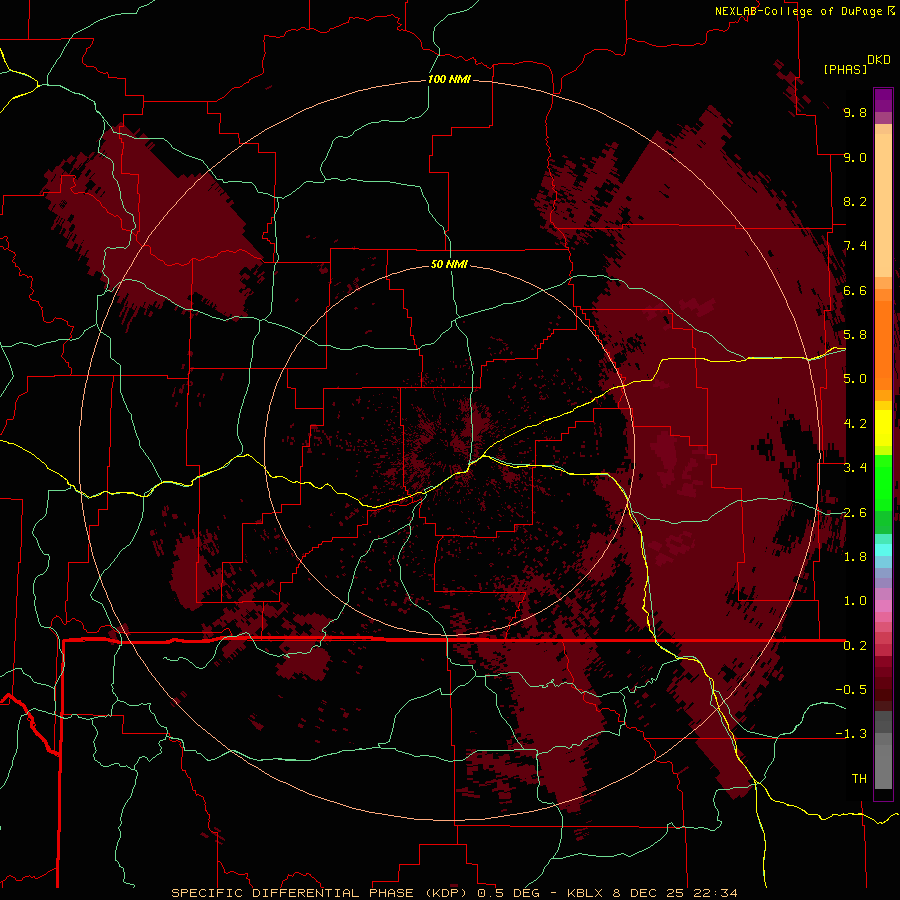This screenshot has height=900, width=900.
Task: Click the 0.2 value on color scale
Action: [855, 646]
